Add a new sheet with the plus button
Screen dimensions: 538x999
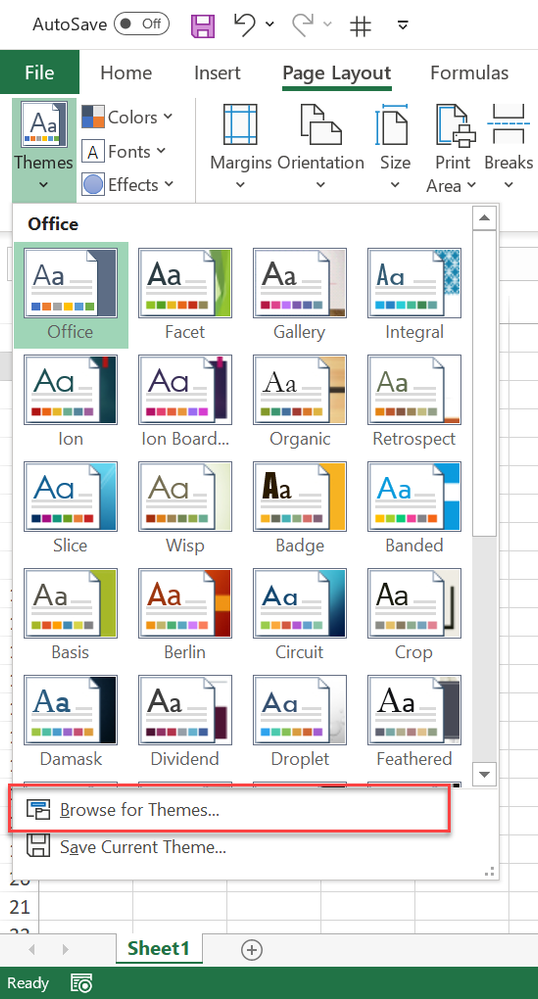[252, 950]
